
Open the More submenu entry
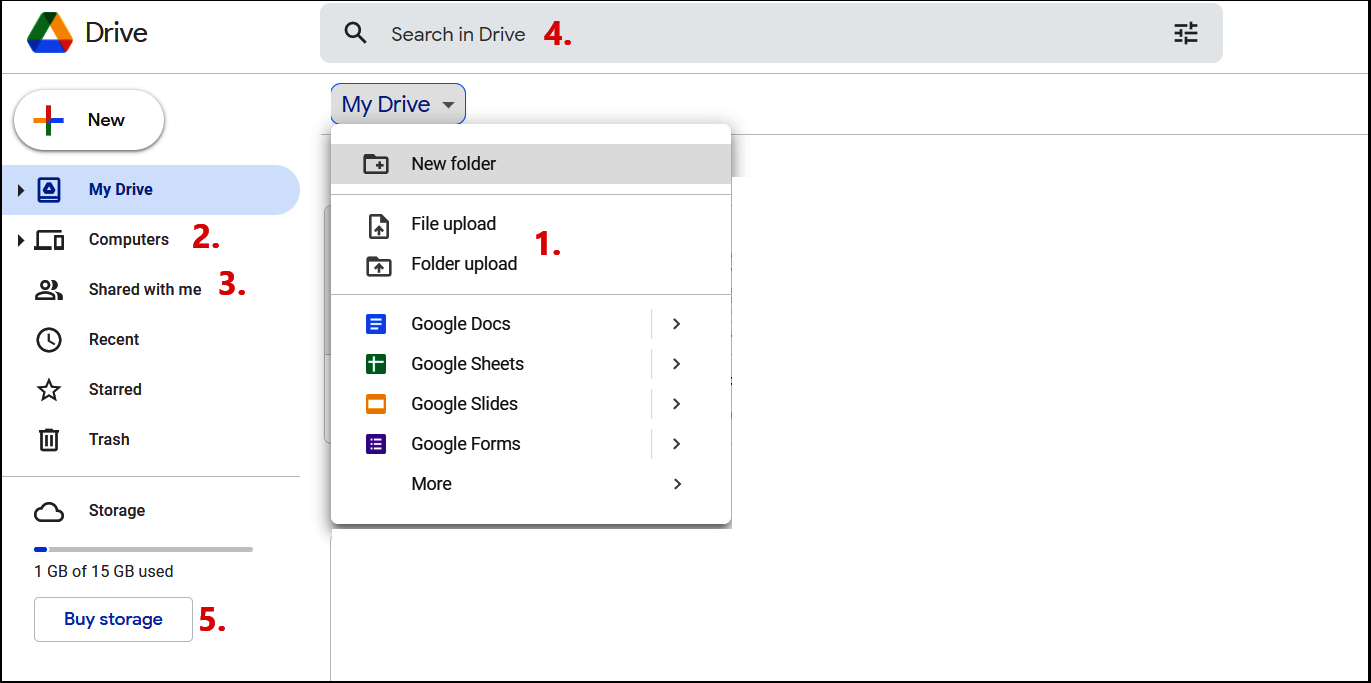click(430, 483)
